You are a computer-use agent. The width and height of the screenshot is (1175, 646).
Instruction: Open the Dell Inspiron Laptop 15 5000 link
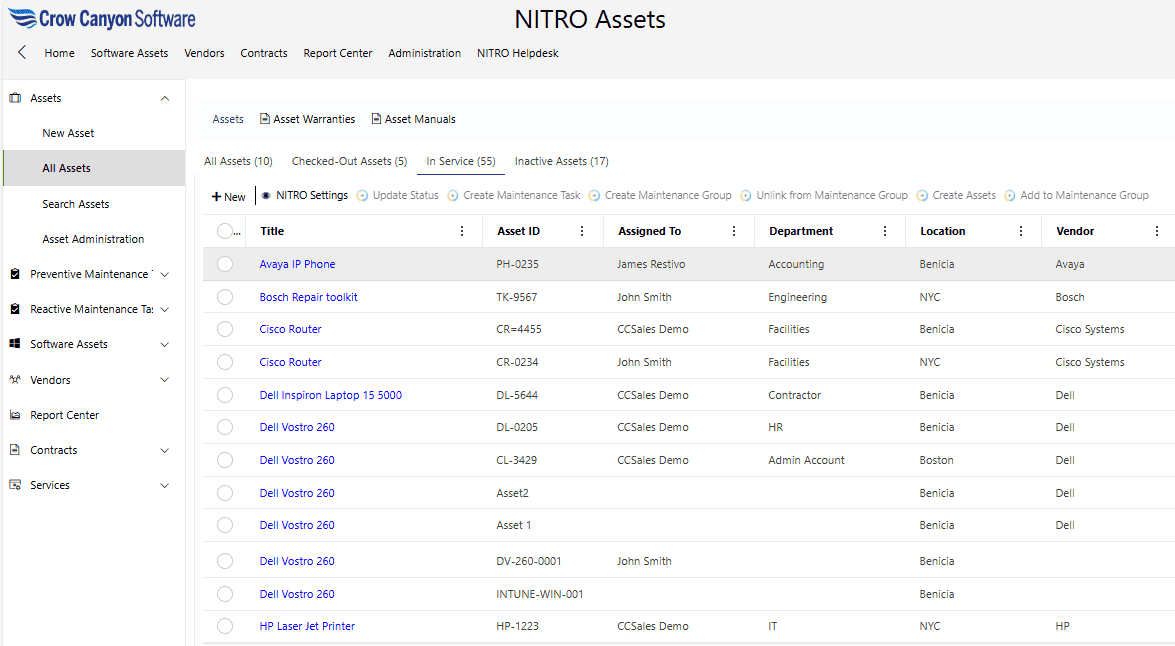coord(330,395)
